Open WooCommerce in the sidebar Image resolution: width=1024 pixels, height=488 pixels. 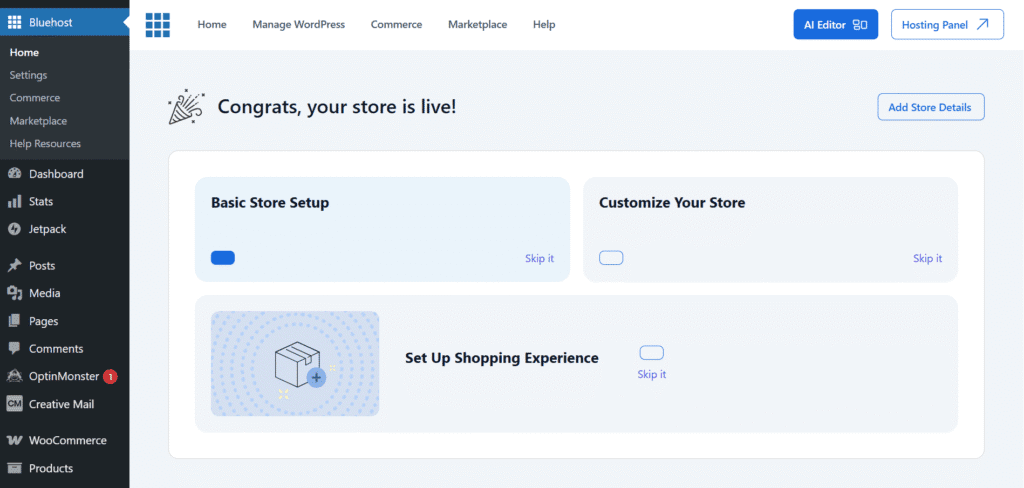point(67,440)
